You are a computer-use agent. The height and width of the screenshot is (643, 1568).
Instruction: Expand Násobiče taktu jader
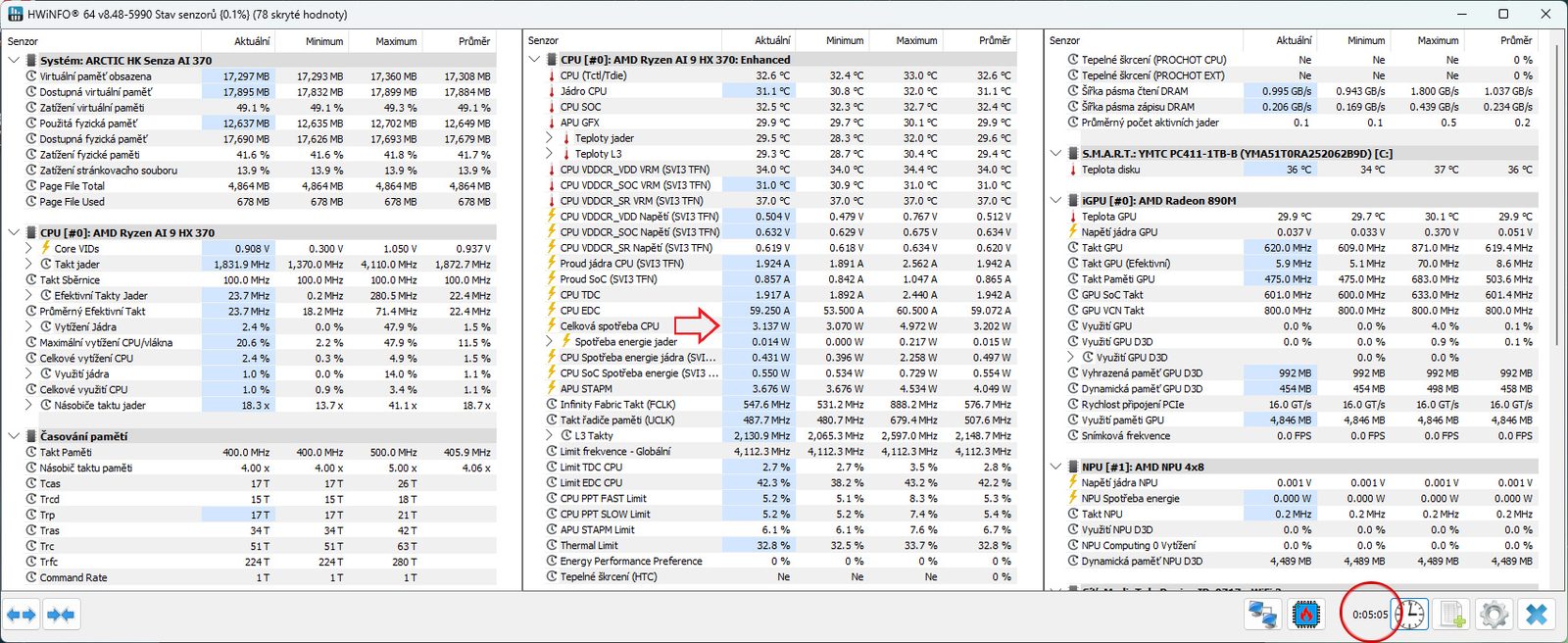click(x=28, y=405)
